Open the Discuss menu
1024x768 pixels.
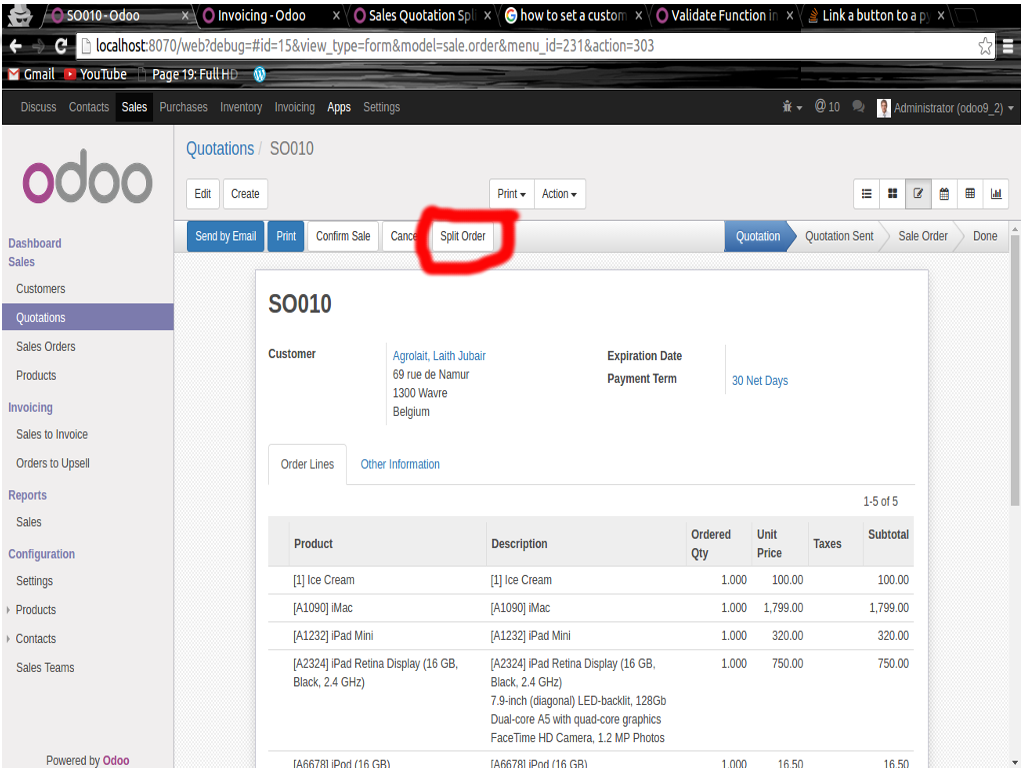coord(39,107)
